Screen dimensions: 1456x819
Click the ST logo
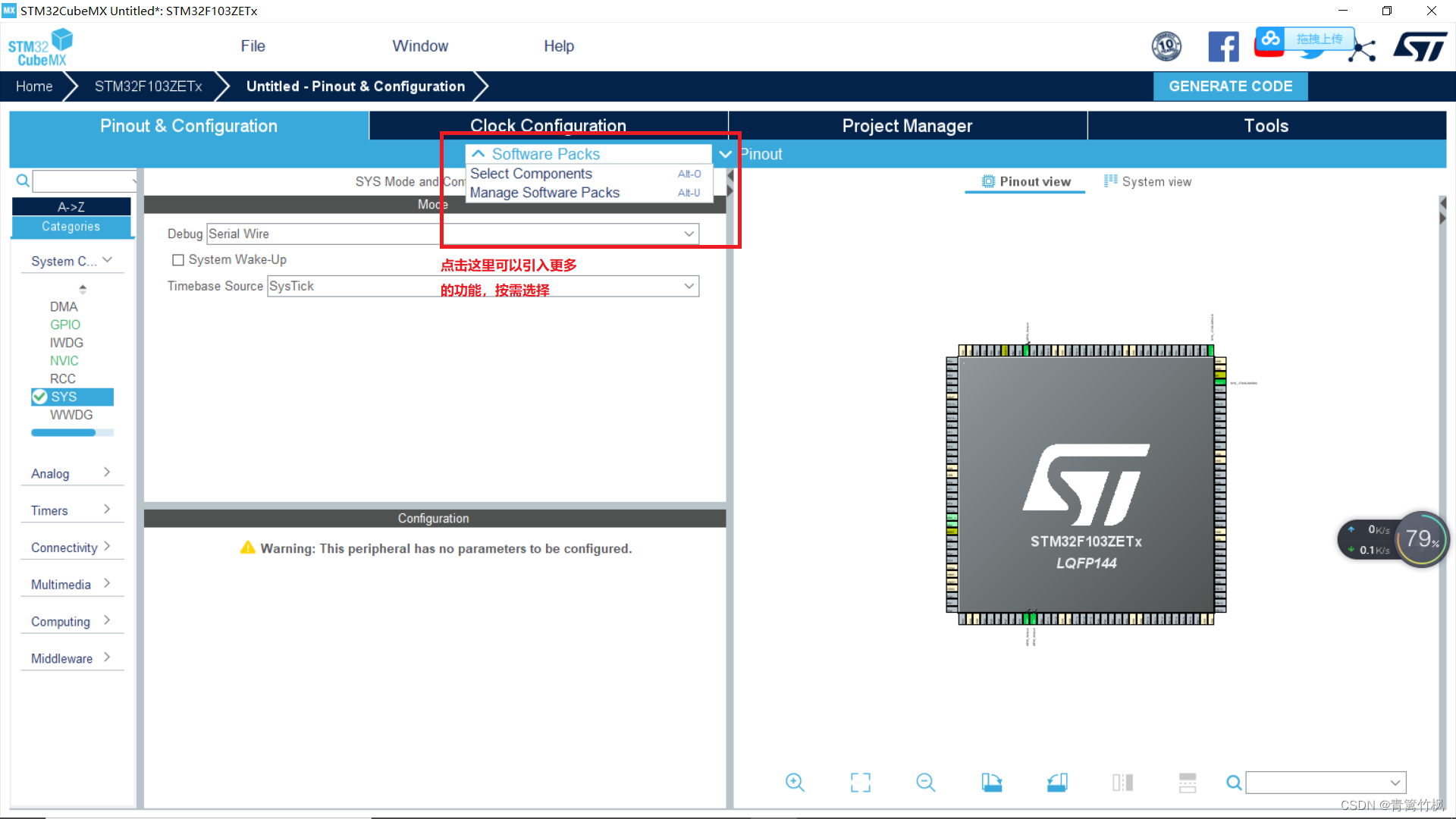(1420, 47)
